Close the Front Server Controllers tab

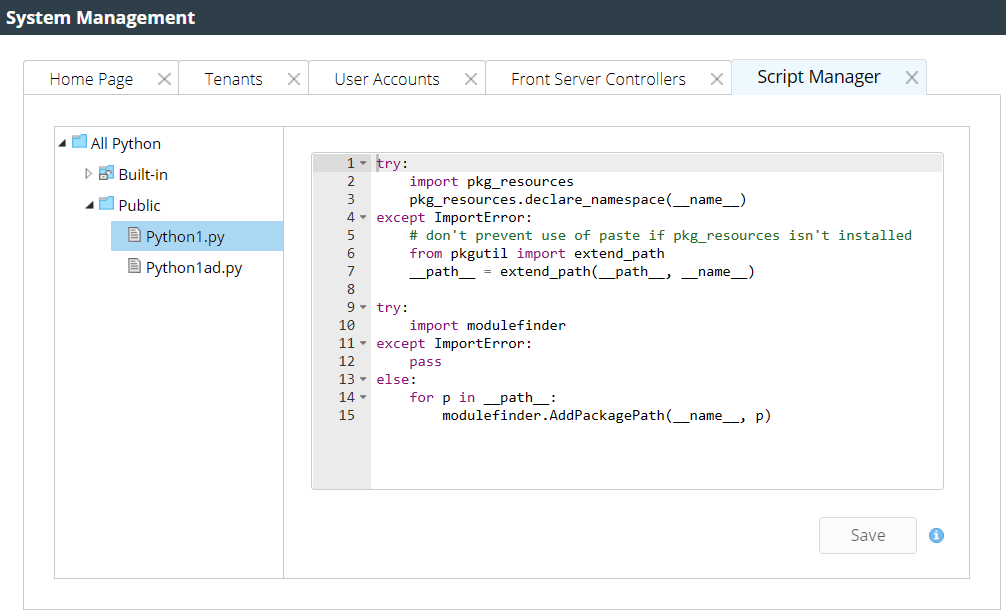717,79
